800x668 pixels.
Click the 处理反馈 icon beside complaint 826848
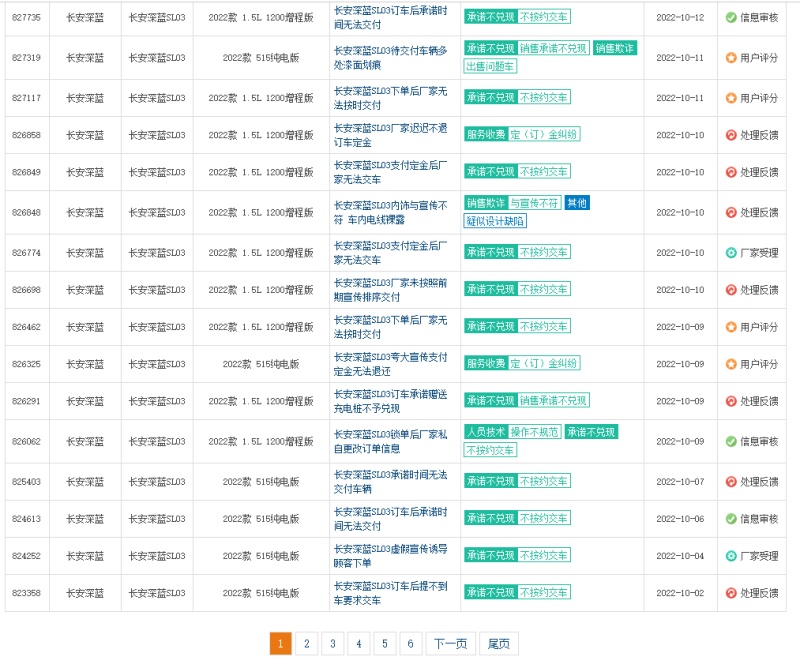pos(731,212)
